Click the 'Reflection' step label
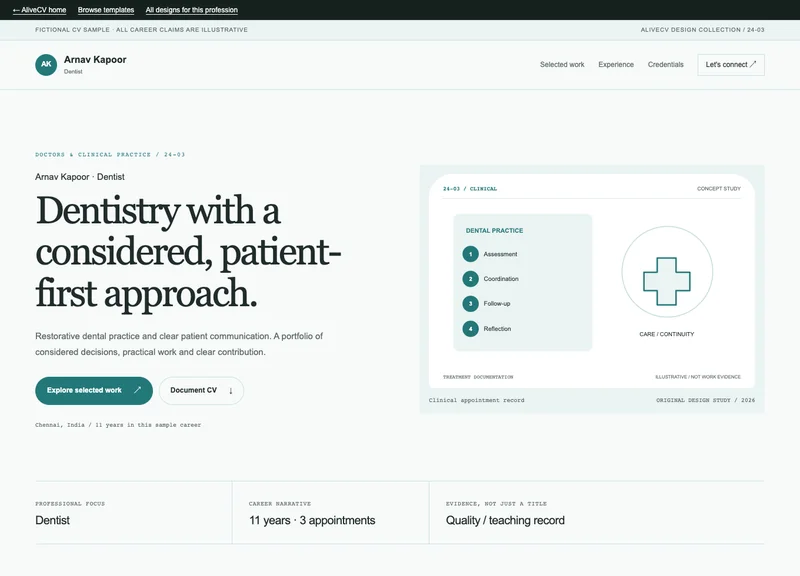The width and height of the screenshot is (800, 576). point(497,329)
